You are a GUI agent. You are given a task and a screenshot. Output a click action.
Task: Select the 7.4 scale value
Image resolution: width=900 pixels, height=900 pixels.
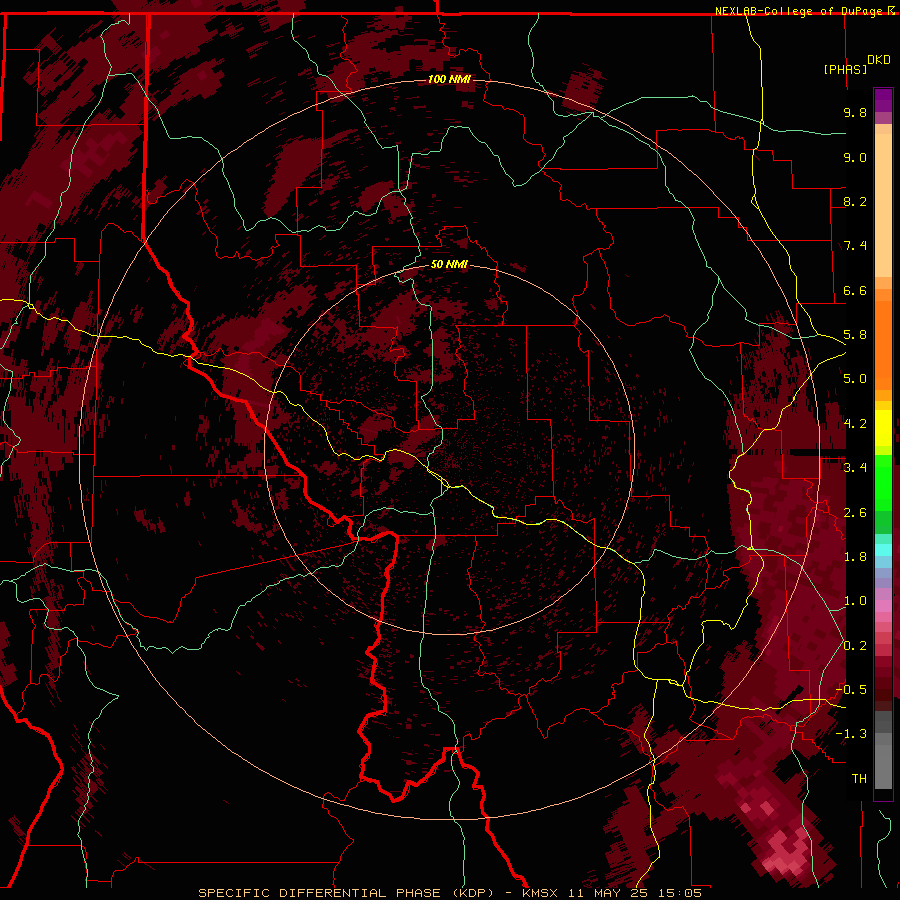[855, 246]
